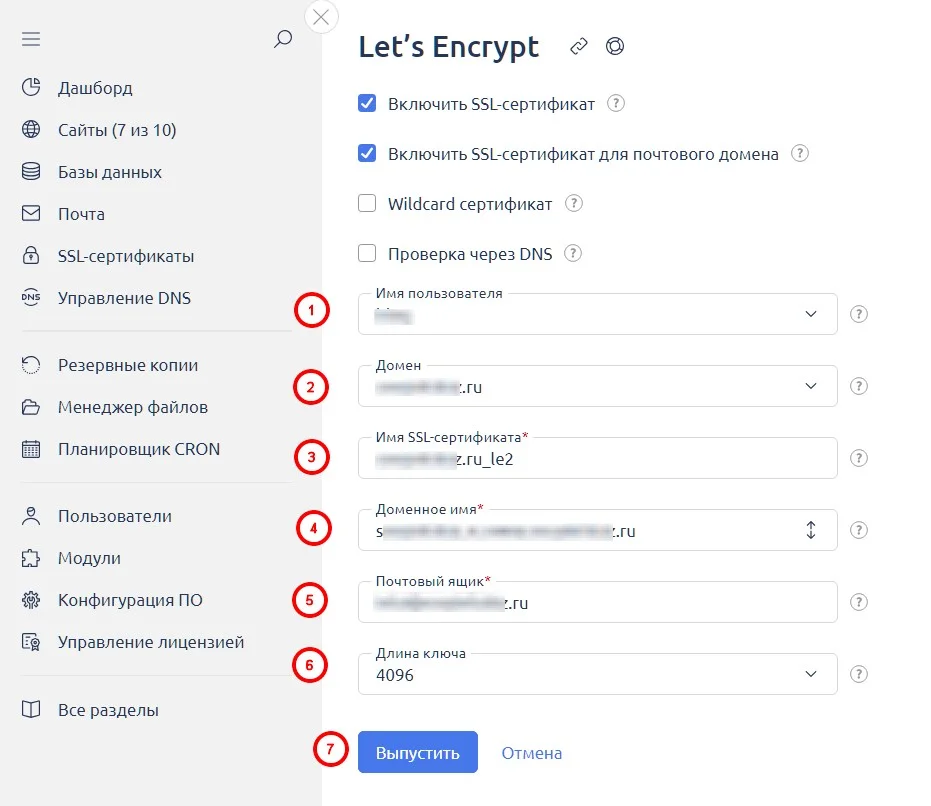Enable the Wildcard сертификат checkbox
Viewport: 931px width, 806px height.
point(367,204)
